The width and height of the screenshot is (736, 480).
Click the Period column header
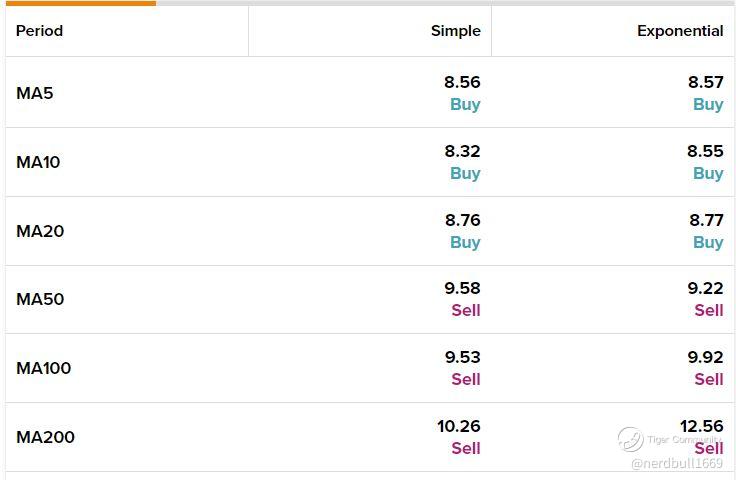click(x=39, y=31)
